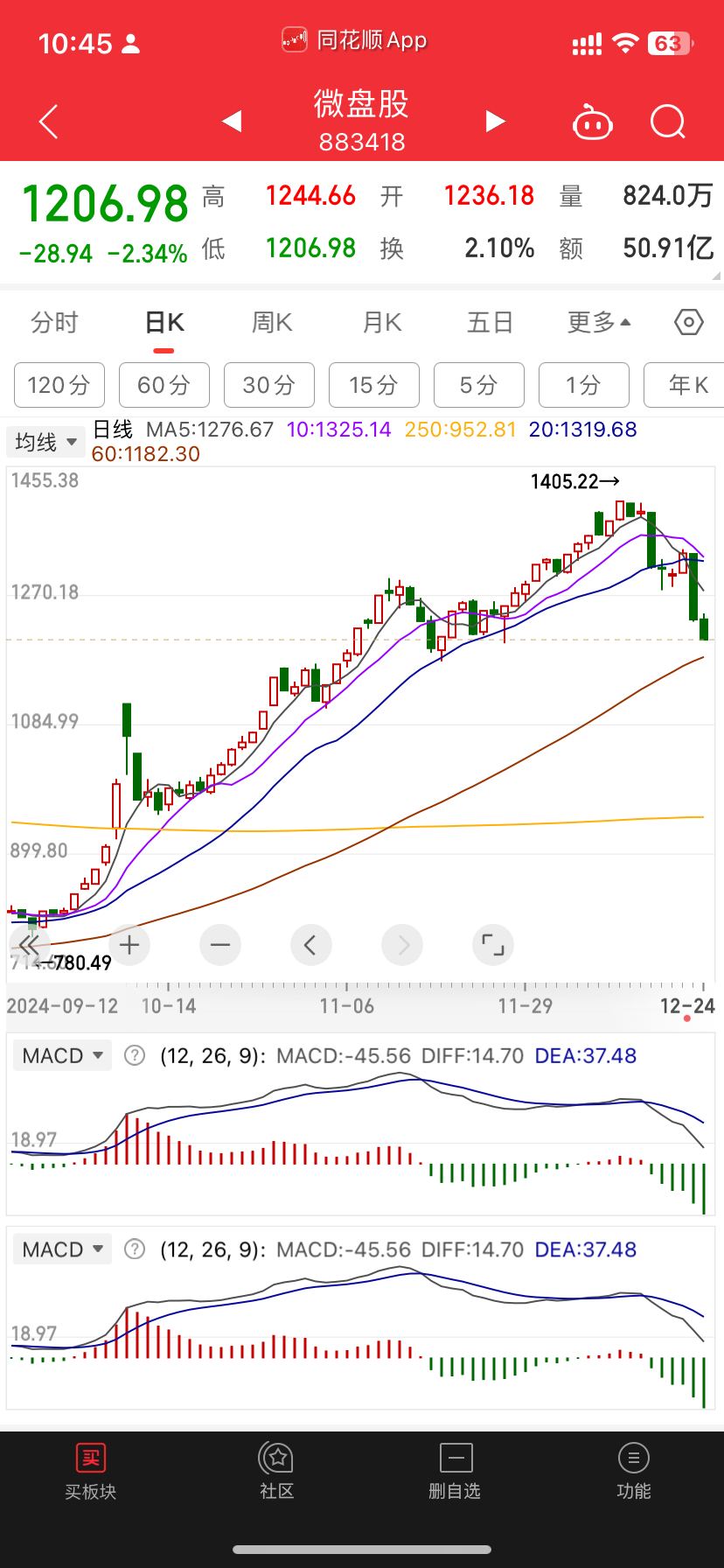The image size is (724, 1568).
Task: Tap the stock title 微盘股 883418
Action: 362,121
